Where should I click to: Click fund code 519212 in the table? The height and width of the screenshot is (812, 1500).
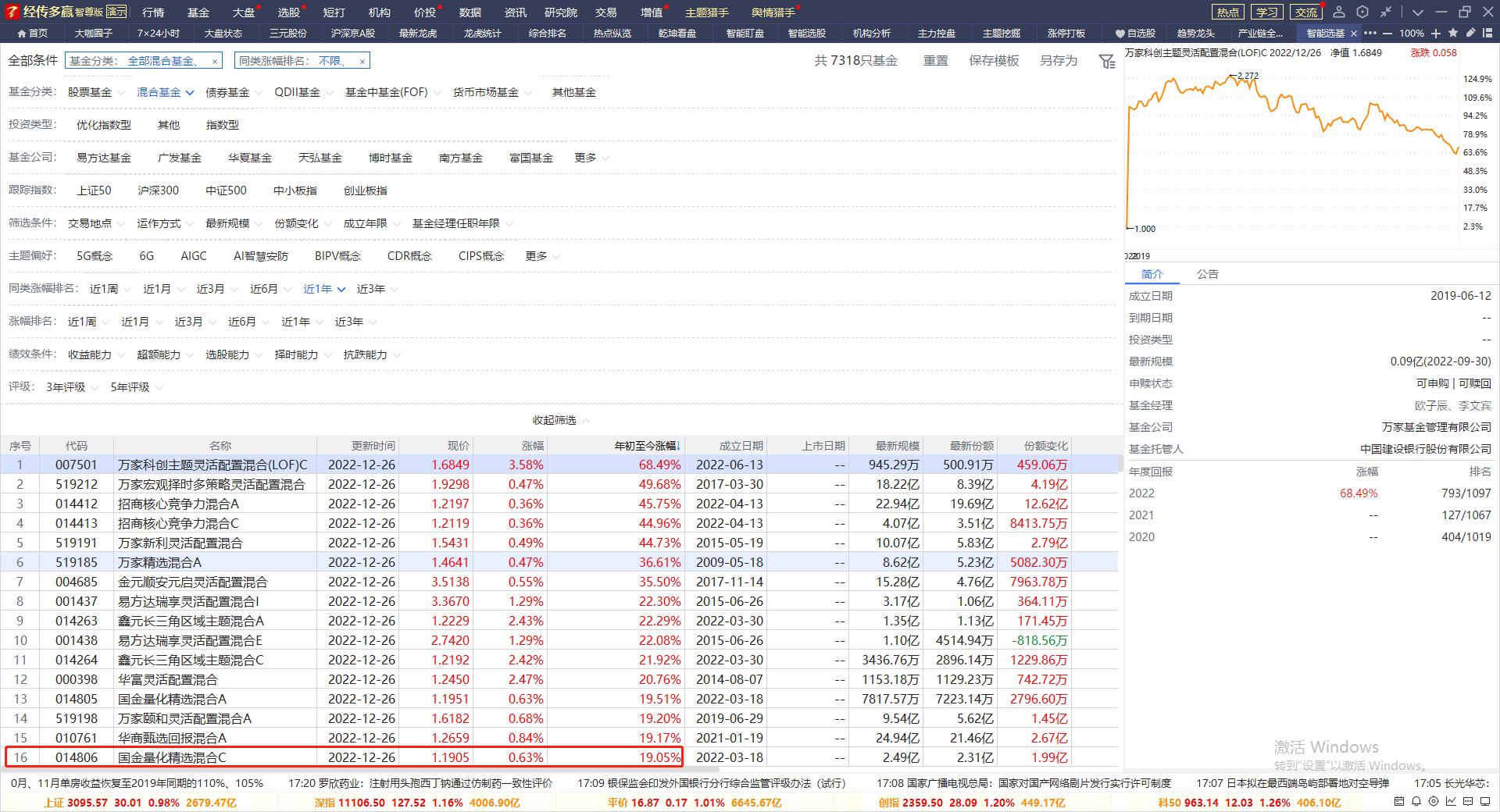coord(77,484)
